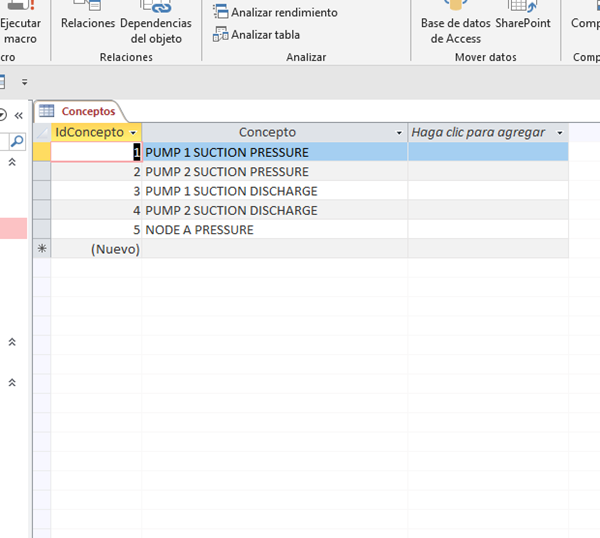The image size is (600, 538).
Task: Click IdConcepto cell with value 3
Action: 96,191
